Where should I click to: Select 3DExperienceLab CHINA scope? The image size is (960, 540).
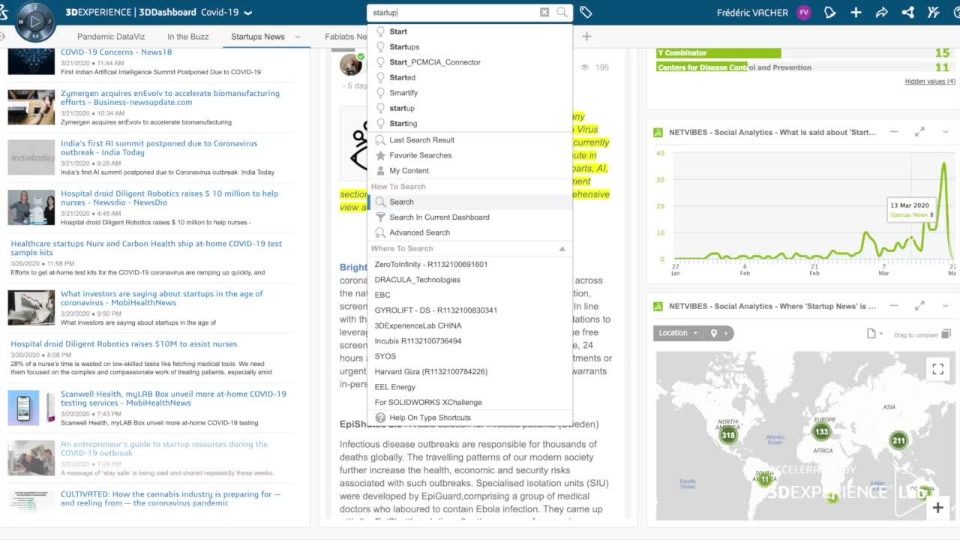pyautogui.click(x=470, y=325)
